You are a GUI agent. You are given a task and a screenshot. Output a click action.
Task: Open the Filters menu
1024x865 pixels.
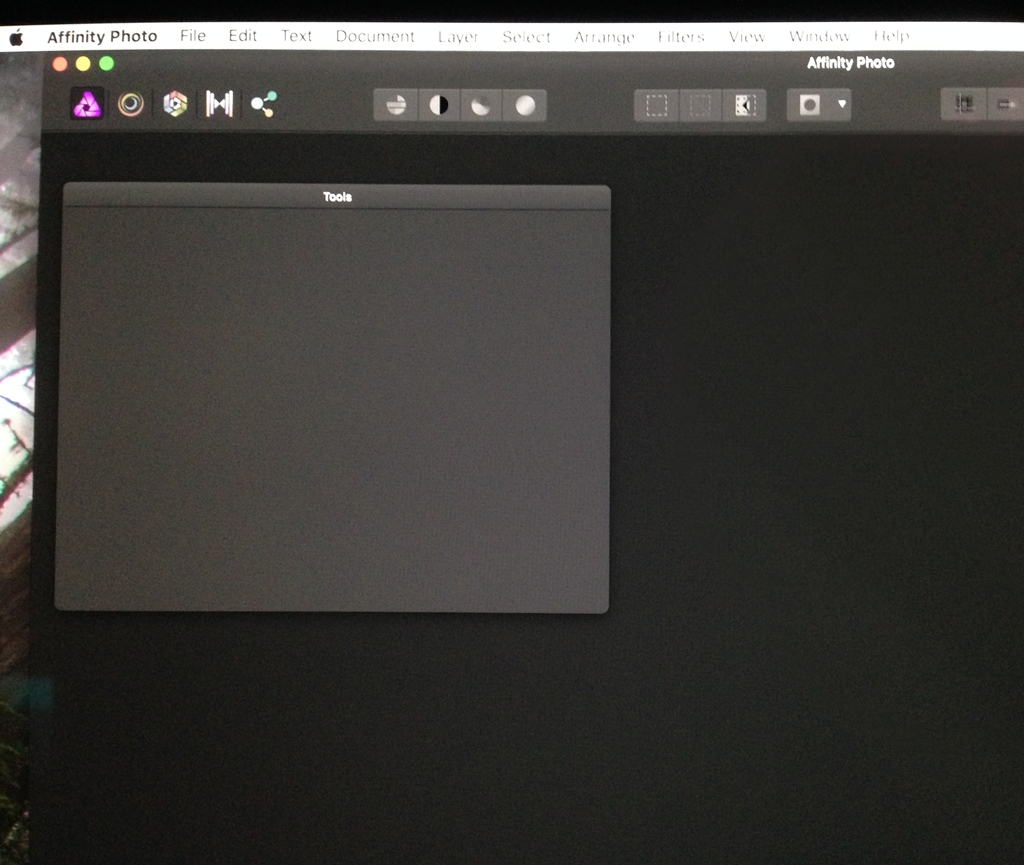681,37
